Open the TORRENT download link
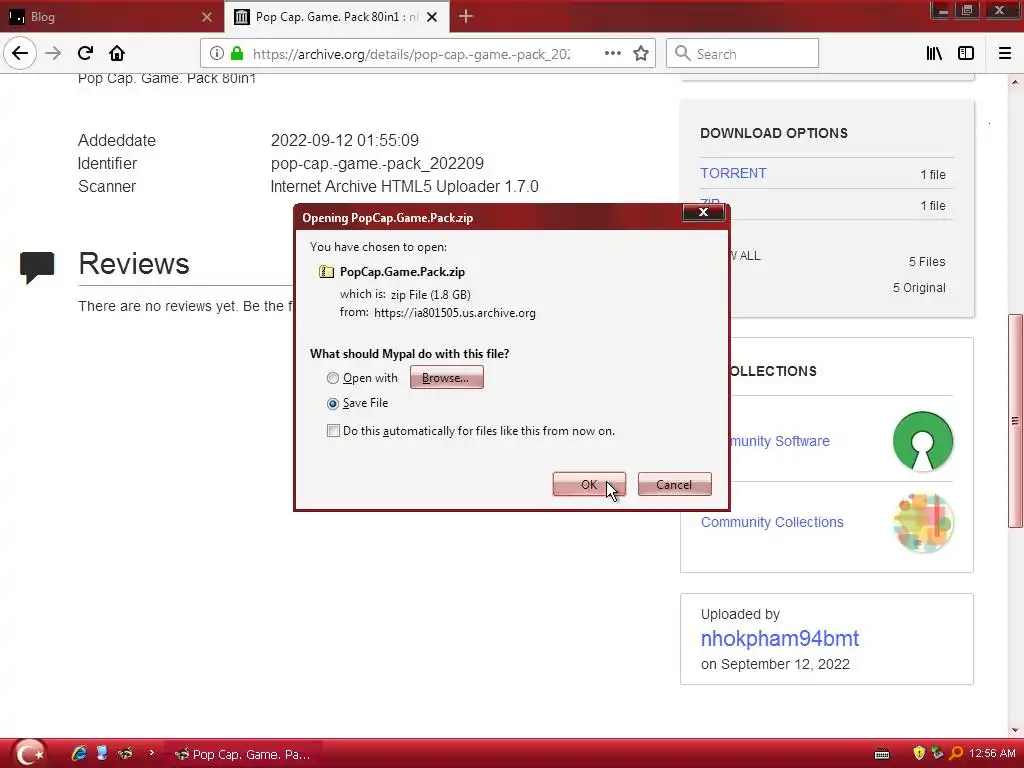 click(x=733, y=173)
